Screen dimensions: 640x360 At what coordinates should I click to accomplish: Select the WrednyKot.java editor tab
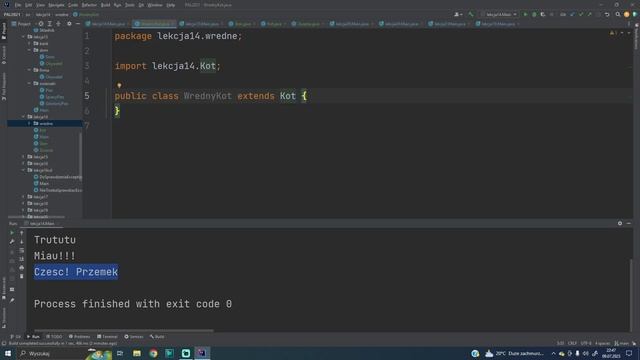pos(153,24)
